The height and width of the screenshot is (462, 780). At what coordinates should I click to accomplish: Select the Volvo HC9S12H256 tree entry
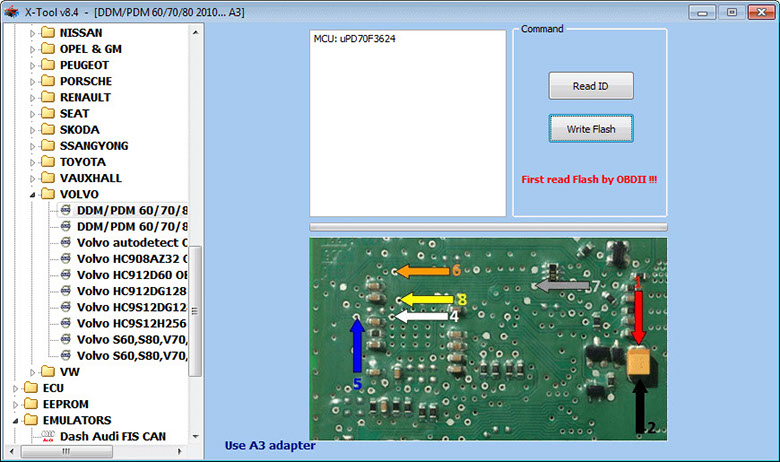(x=131, y=322)
